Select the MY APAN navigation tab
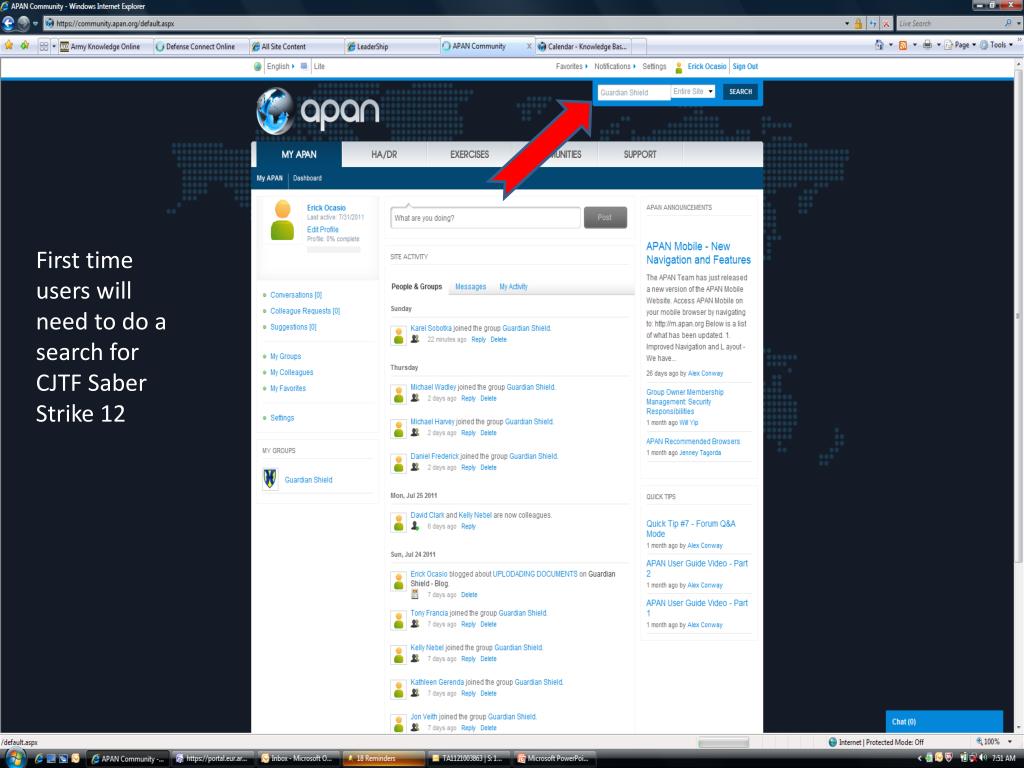The image size is (1024, 768). 298,155
